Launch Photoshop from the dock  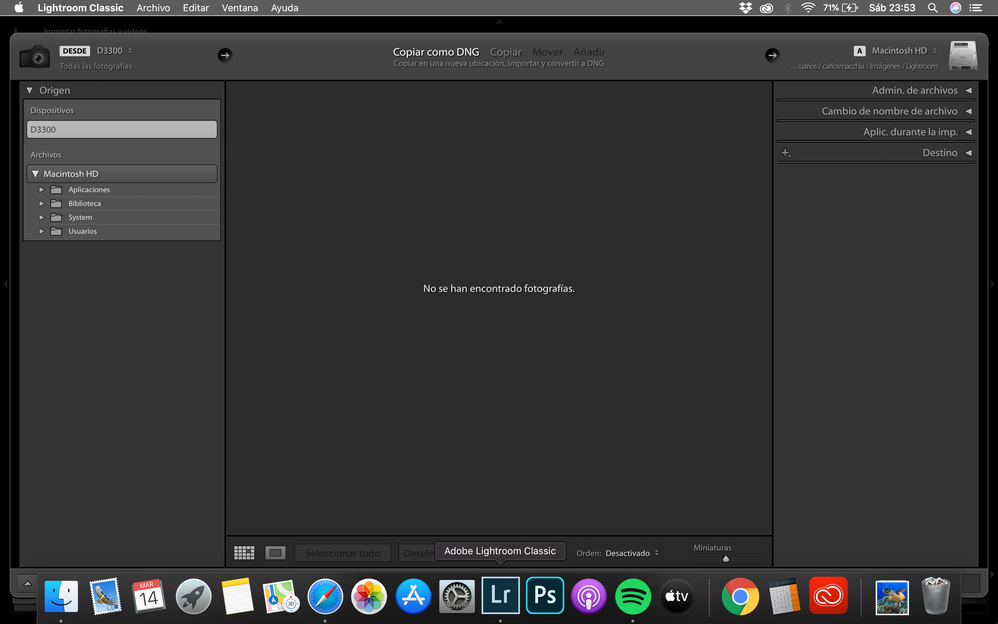coord(545,595)
